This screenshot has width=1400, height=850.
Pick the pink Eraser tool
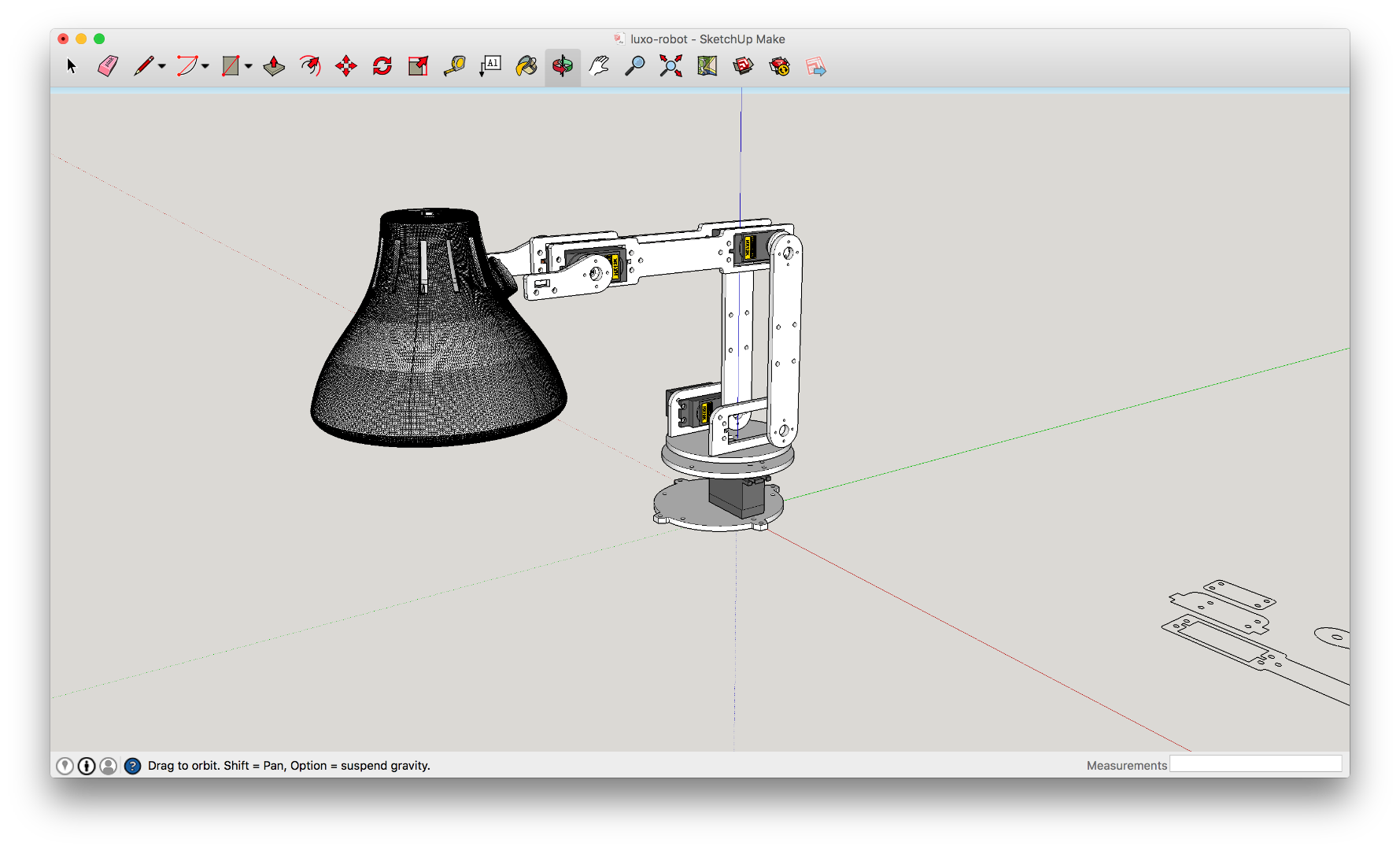tap(108, 67)
